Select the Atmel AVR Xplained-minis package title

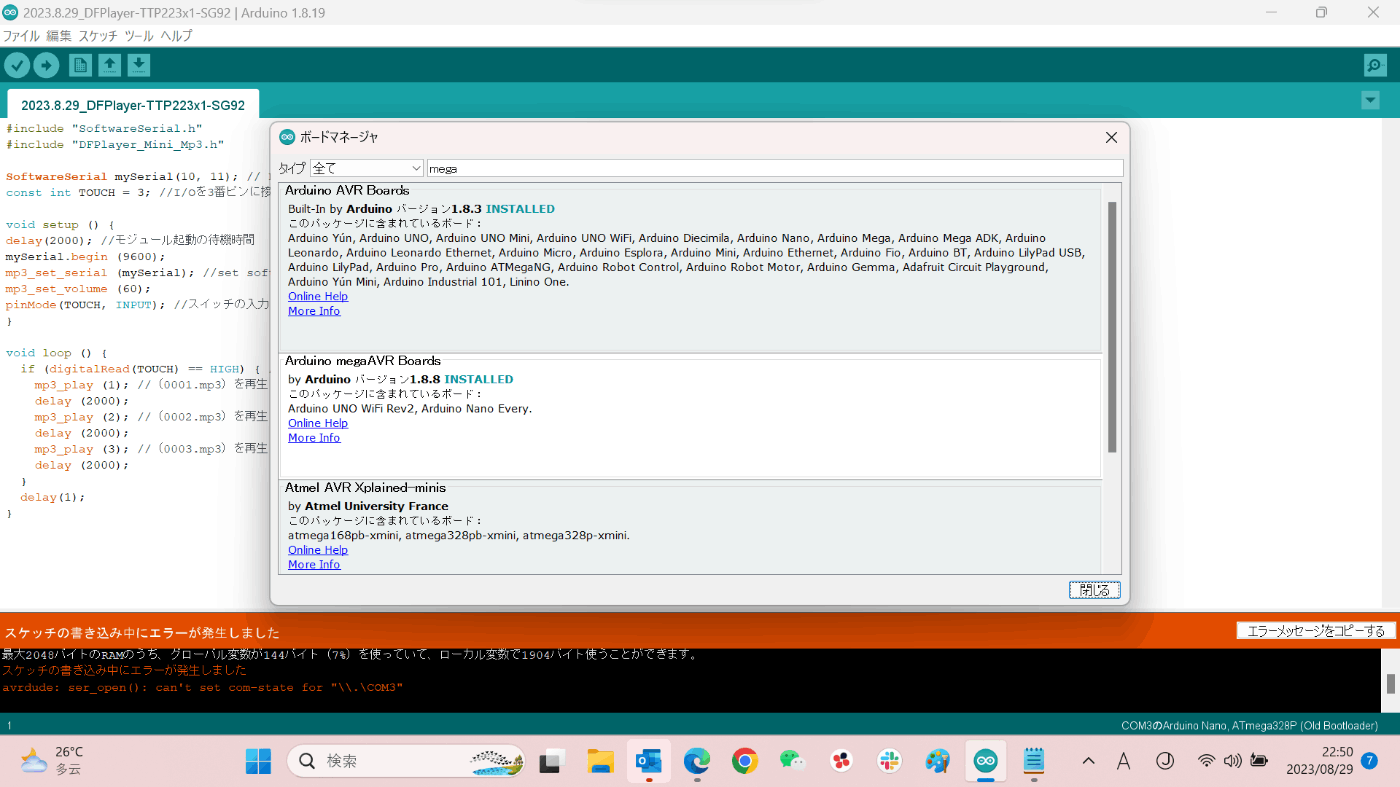[365, 487]
